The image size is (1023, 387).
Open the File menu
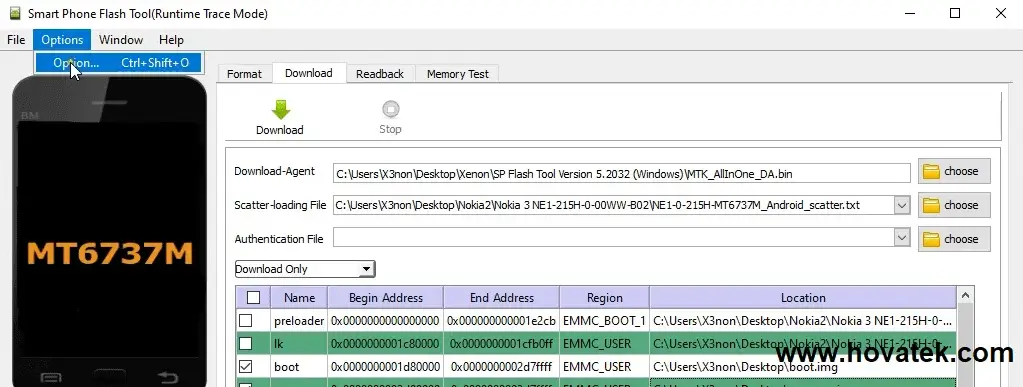16,40
